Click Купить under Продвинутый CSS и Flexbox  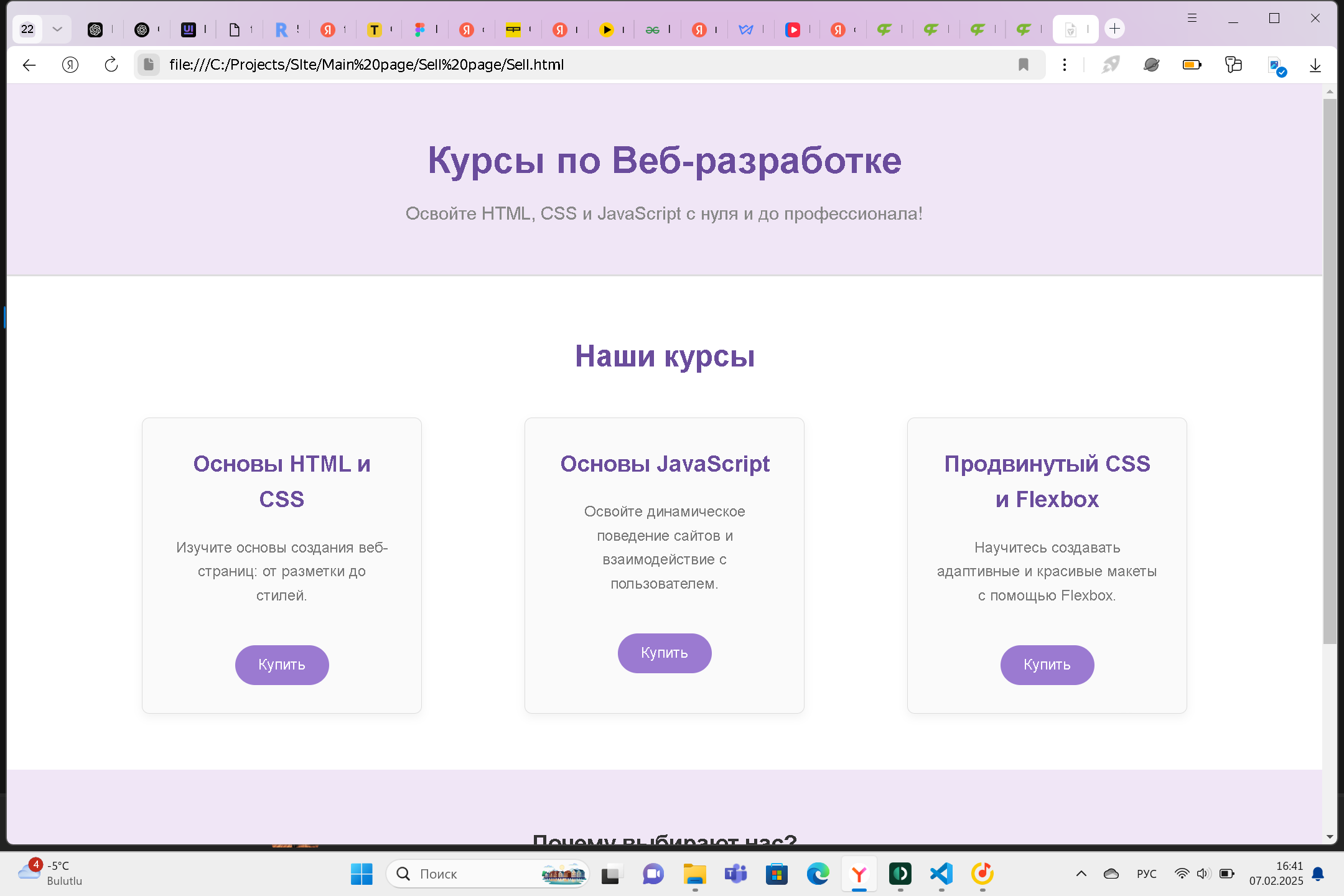point(1047,665)
